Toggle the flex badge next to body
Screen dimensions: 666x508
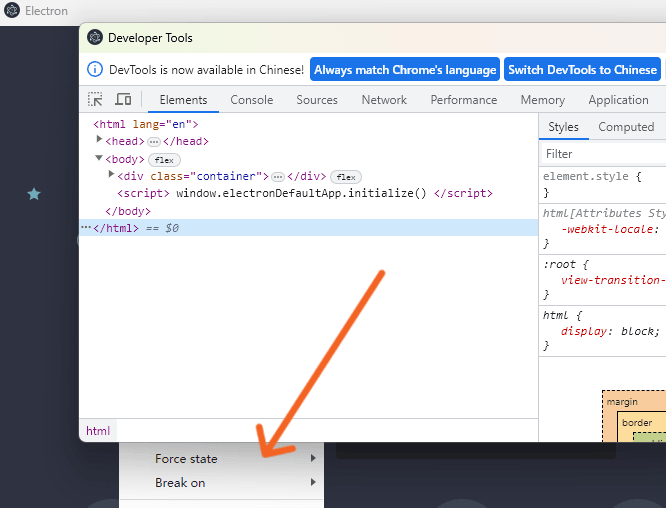pyautogui.click(x=164, y=160)
